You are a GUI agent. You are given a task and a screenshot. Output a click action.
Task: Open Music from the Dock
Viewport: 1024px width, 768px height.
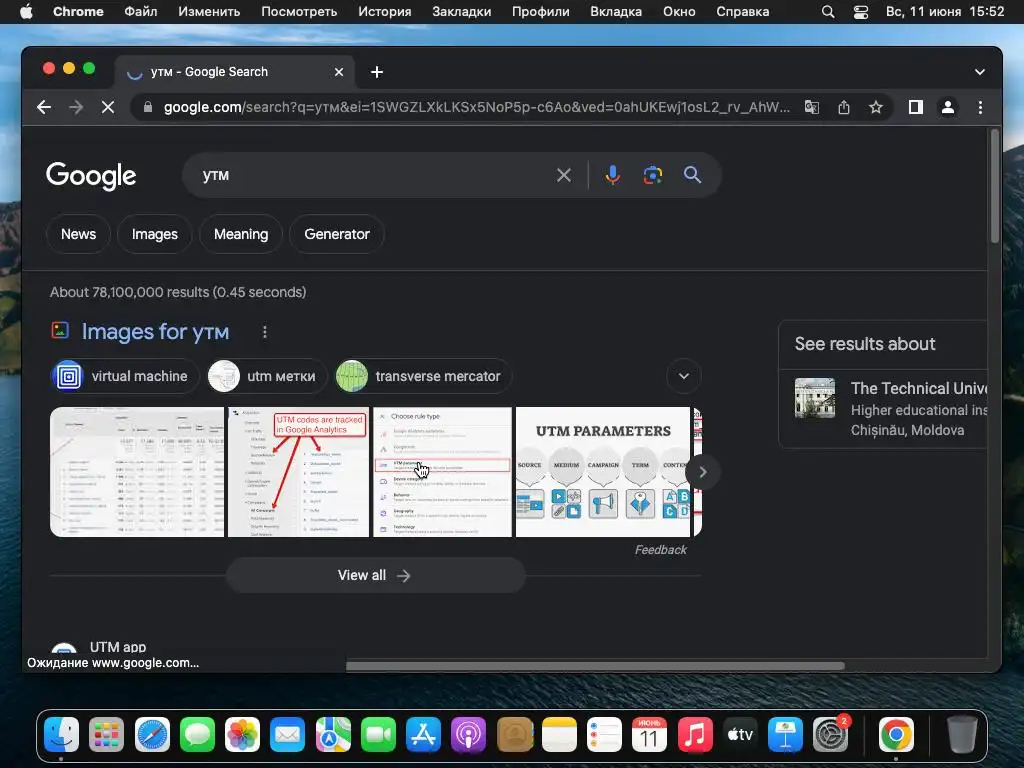tap(695, 735)
